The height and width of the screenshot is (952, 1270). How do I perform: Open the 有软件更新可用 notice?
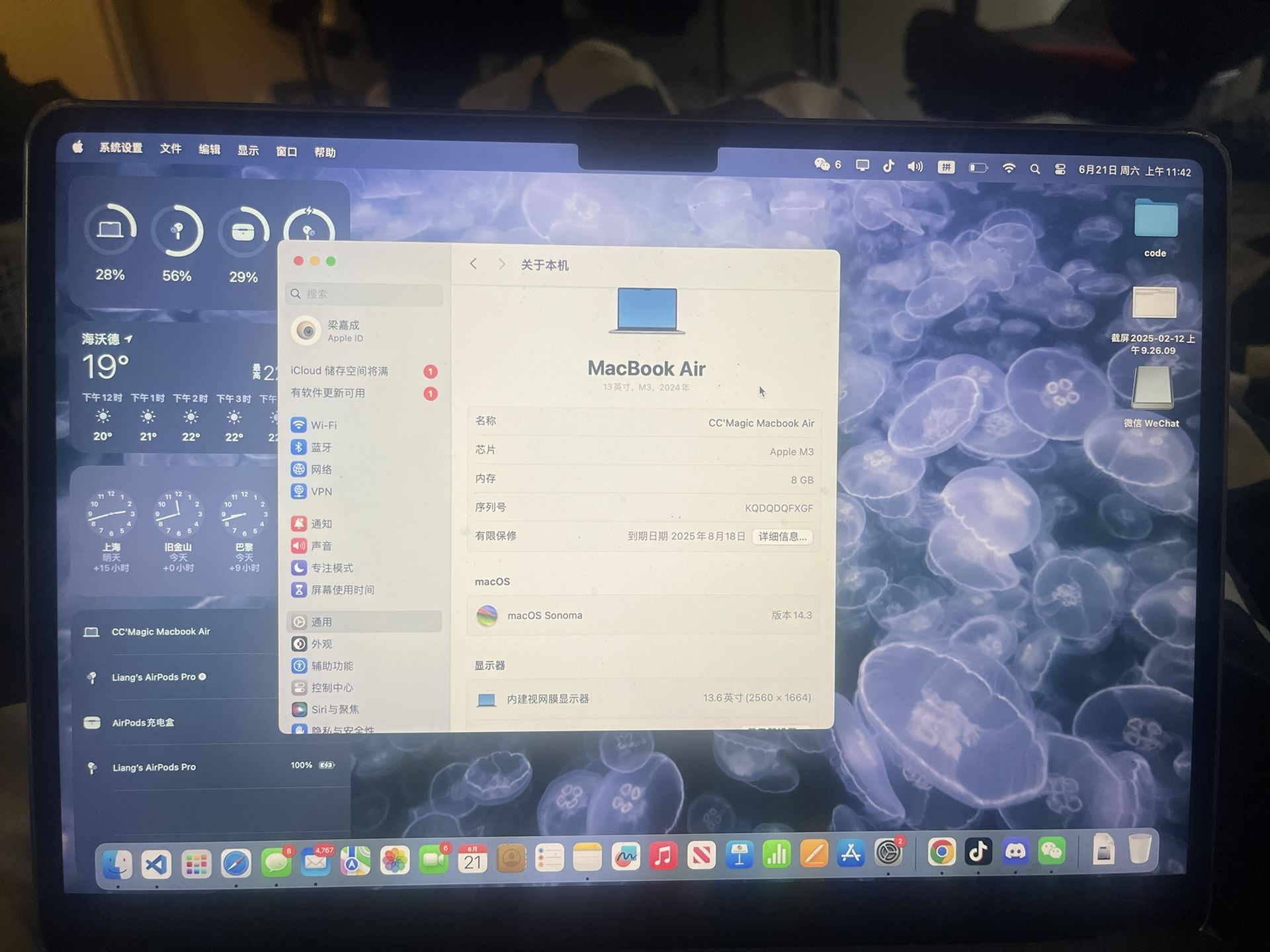(364, 393)
